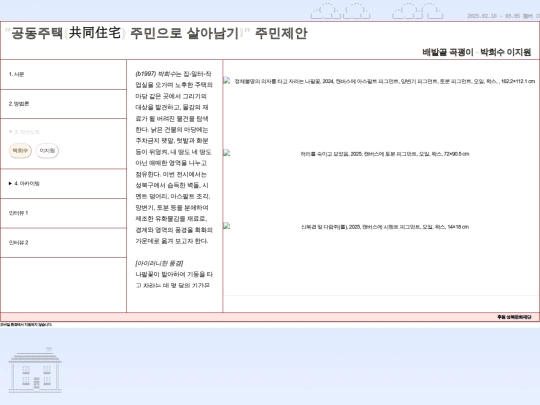540x405 pixels.
Task: Click the small notice text below the footer bar
Action: click(26, 325)
